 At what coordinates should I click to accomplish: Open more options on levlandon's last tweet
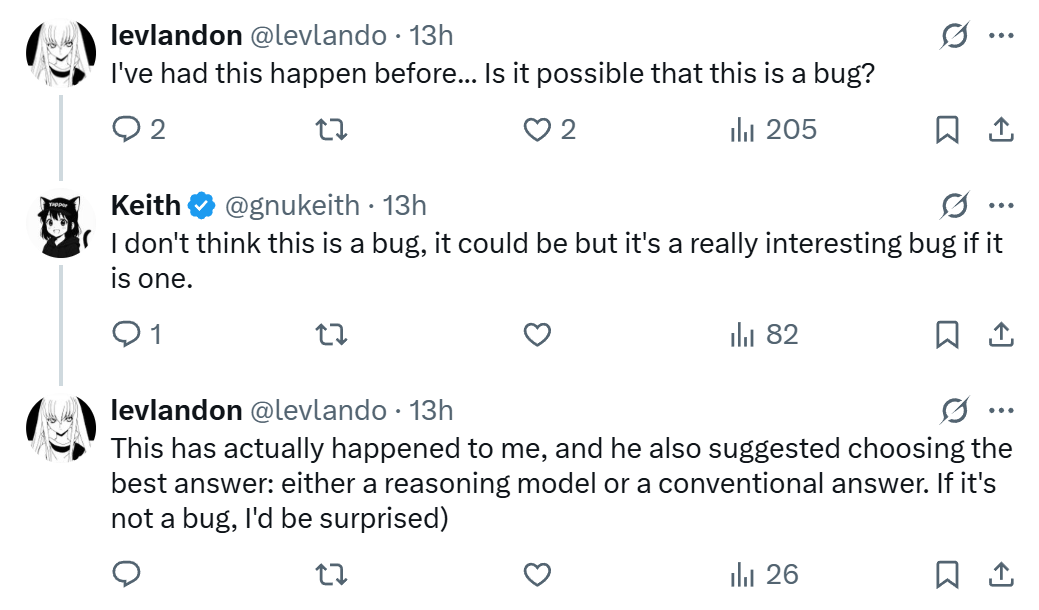pyautogui.click(x=1001, y=411)
